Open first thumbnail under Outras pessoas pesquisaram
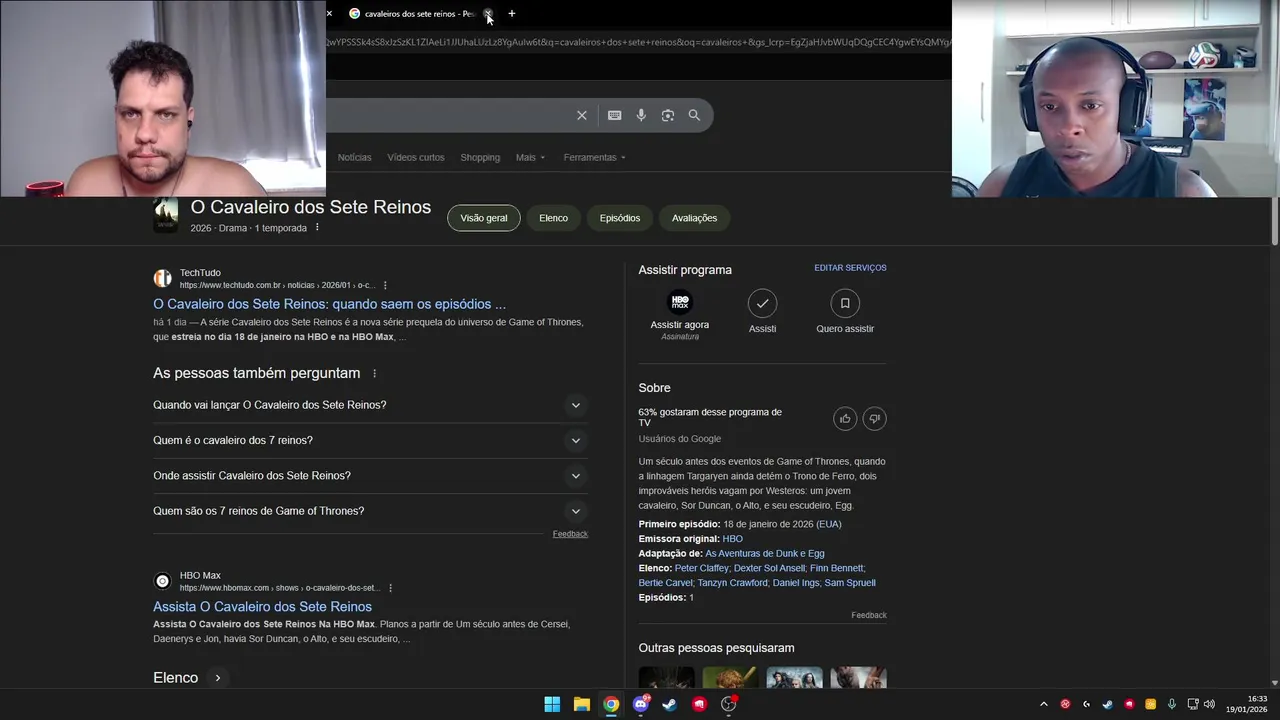Screen dimensions: 1280x720 666,678
